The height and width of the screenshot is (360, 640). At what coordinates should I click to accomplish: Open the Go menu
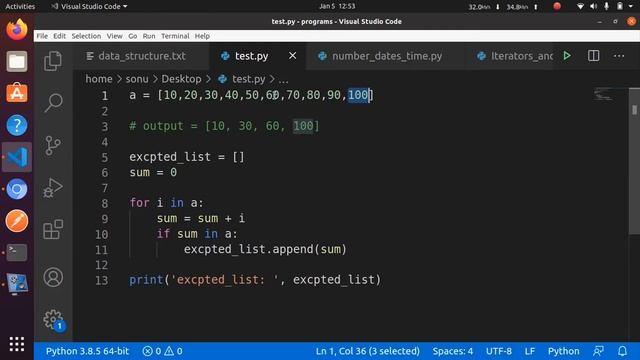tap(133, 36)
